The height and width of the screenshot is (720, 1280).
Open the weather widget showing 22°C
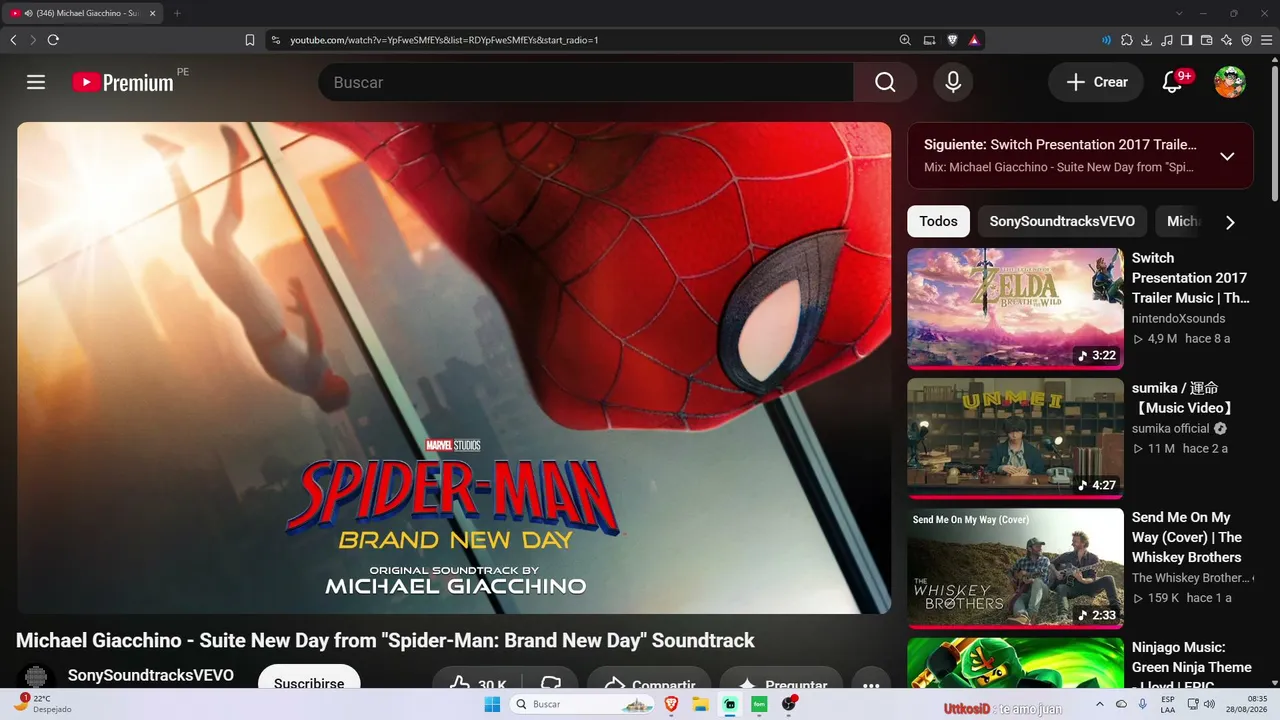point(45,704)
